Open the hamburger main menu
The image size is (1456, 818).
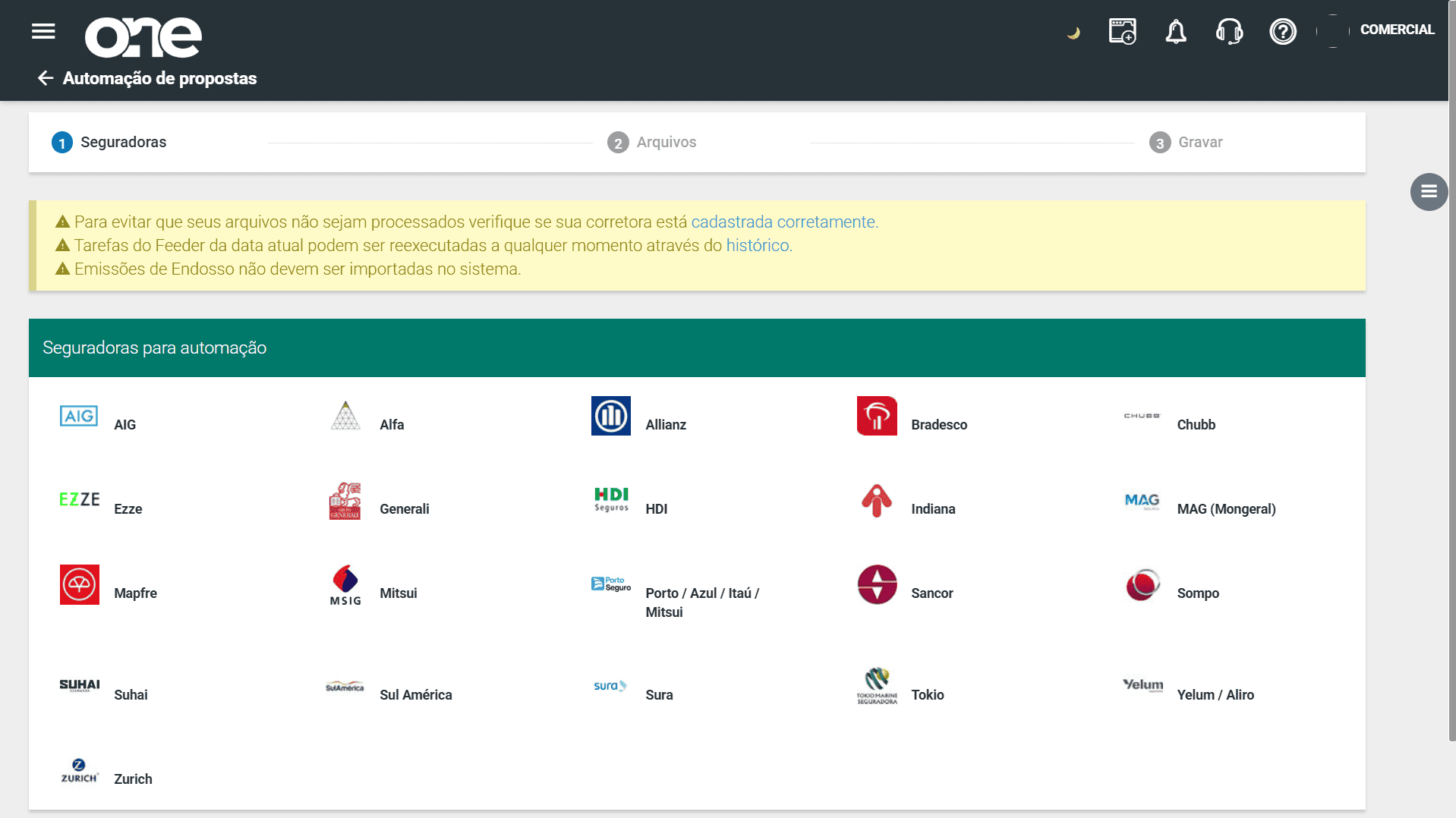[x=43, y=31]
